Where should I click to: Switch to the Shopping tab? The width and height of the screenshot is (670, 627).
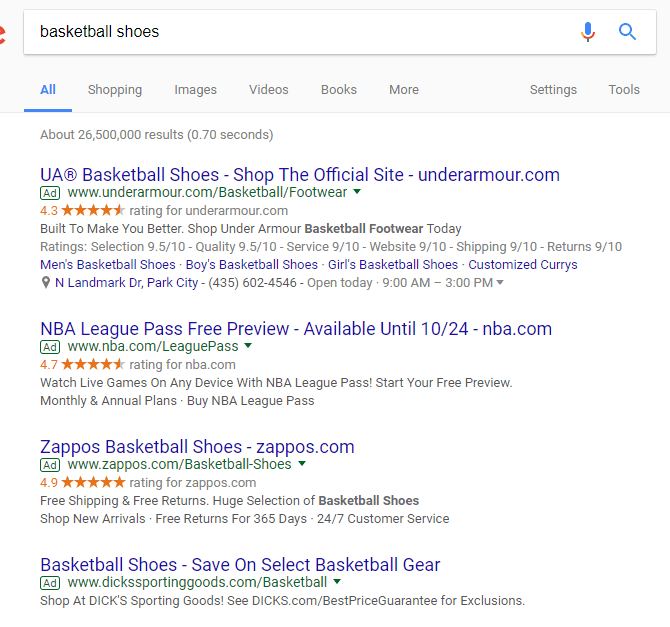coord(115,90)
